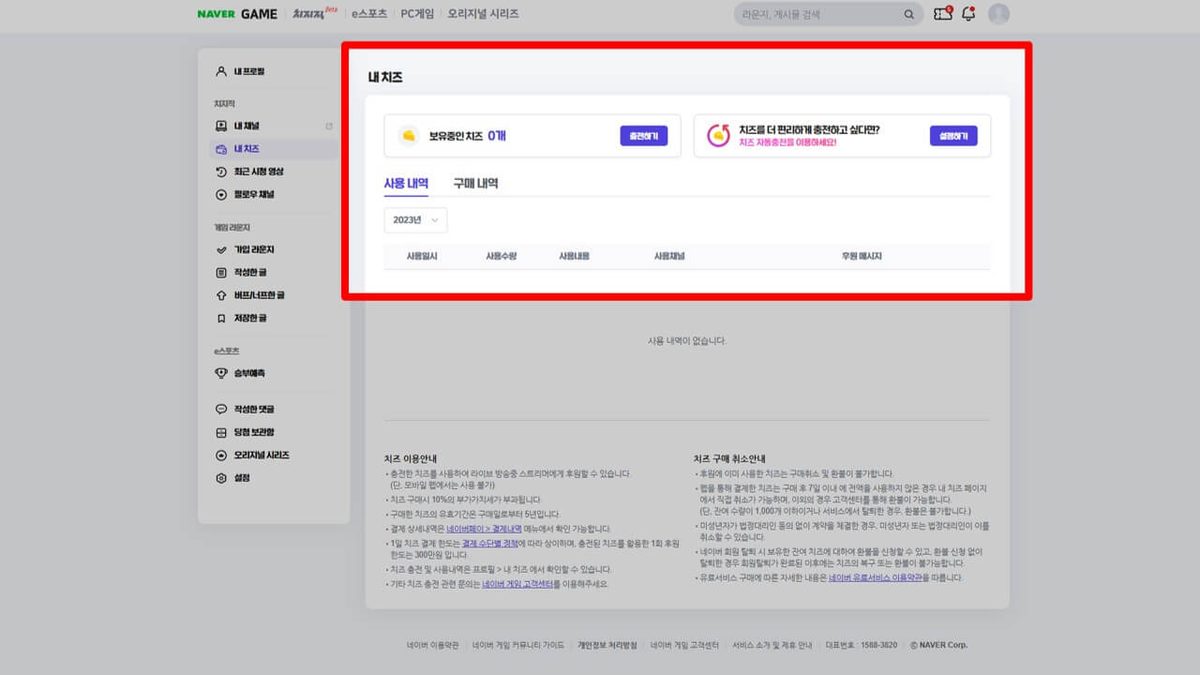Open footer 서비스 소개 및 제휴 안내 link

(773, 645)
